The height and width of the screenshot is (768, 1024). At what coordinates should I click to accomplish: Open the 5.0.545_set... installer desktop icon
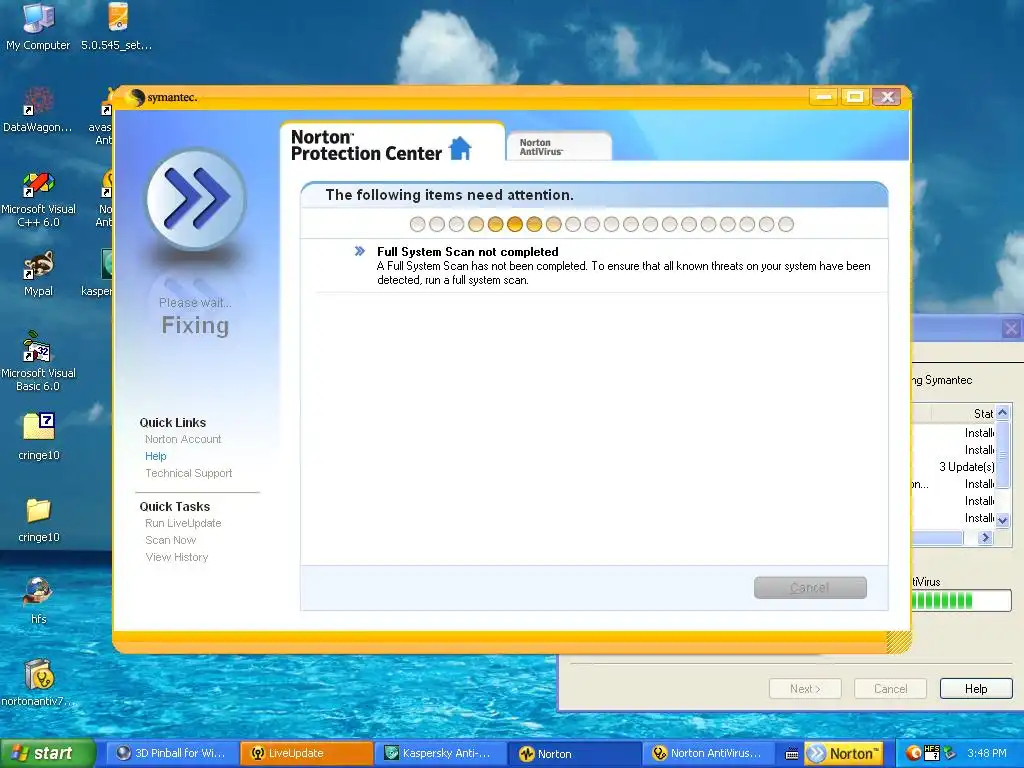pyautogui.click(x=117, y=27)
